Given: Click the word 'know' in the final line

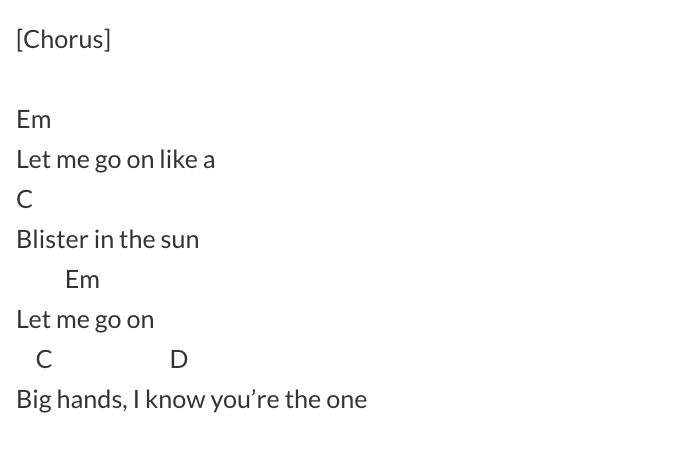Looking at the screenshot, I should point(175,399).
